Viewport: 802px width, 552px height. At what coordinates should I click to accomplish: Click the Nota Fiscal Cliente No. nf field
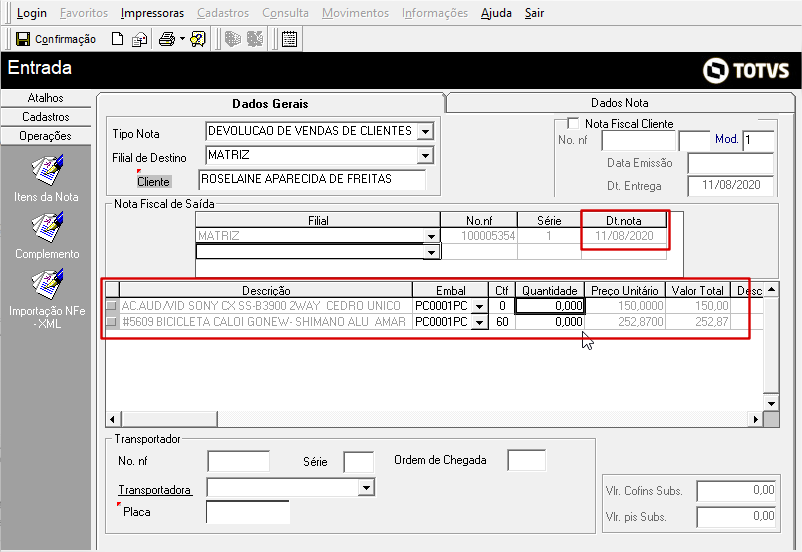pos(638,141)
